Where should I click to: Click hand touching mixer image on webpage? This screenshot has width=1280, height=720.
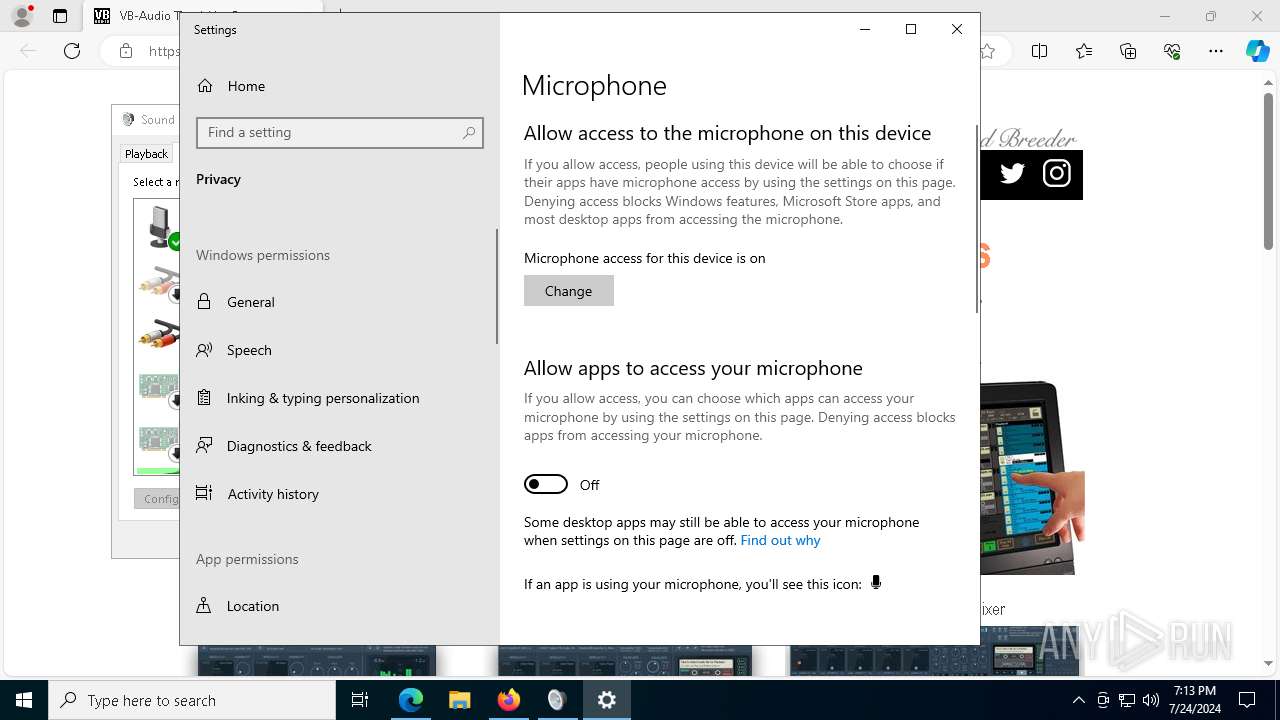coord(1030,478)
